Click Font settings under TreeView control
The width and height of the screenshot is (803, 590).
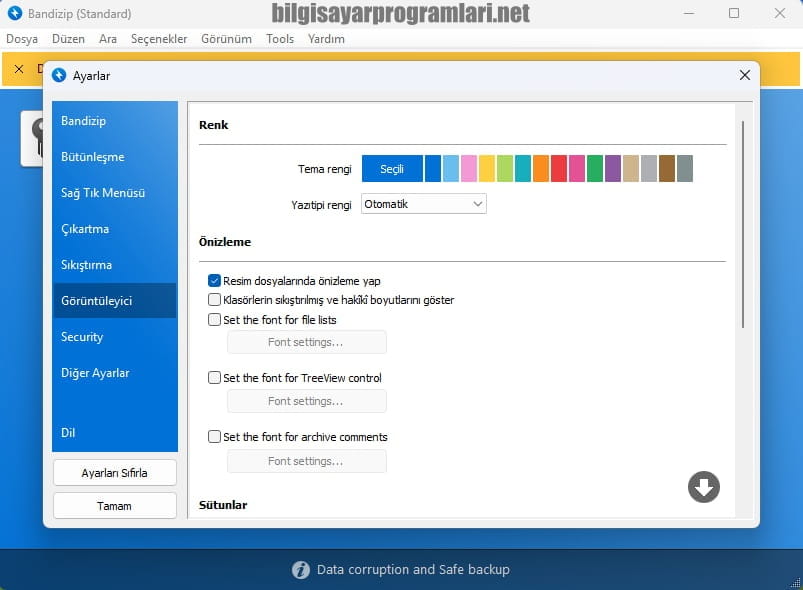click(306, 401)
